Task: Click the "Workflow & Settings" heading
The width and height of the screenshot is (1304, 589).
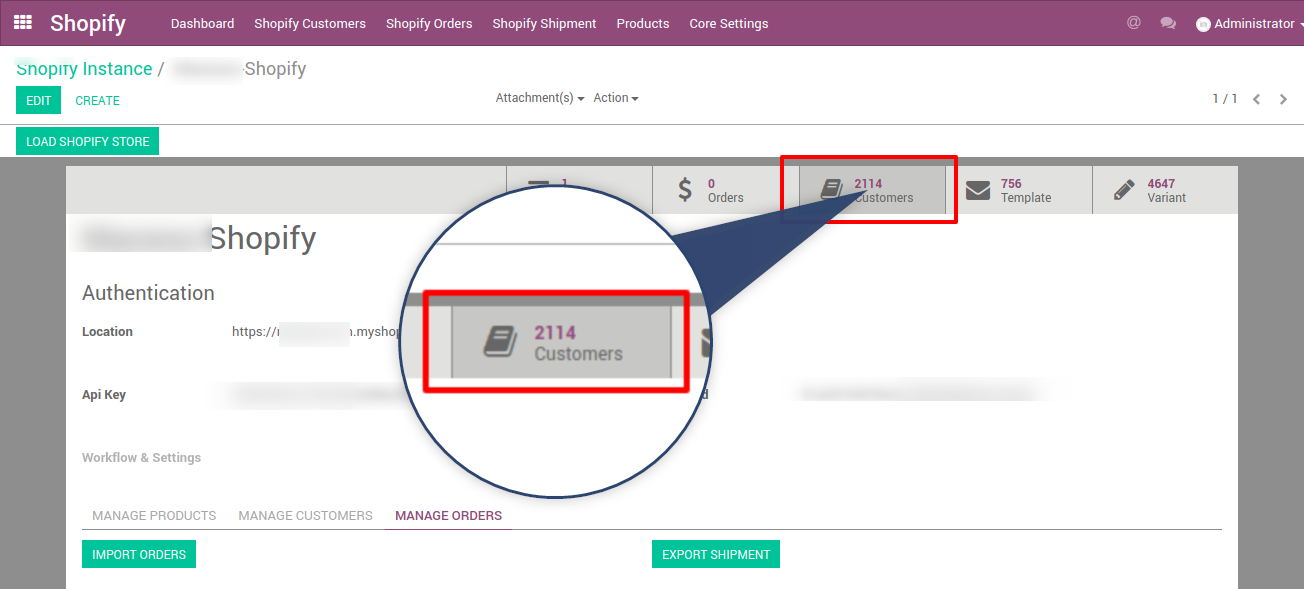Action: (141, 458)
